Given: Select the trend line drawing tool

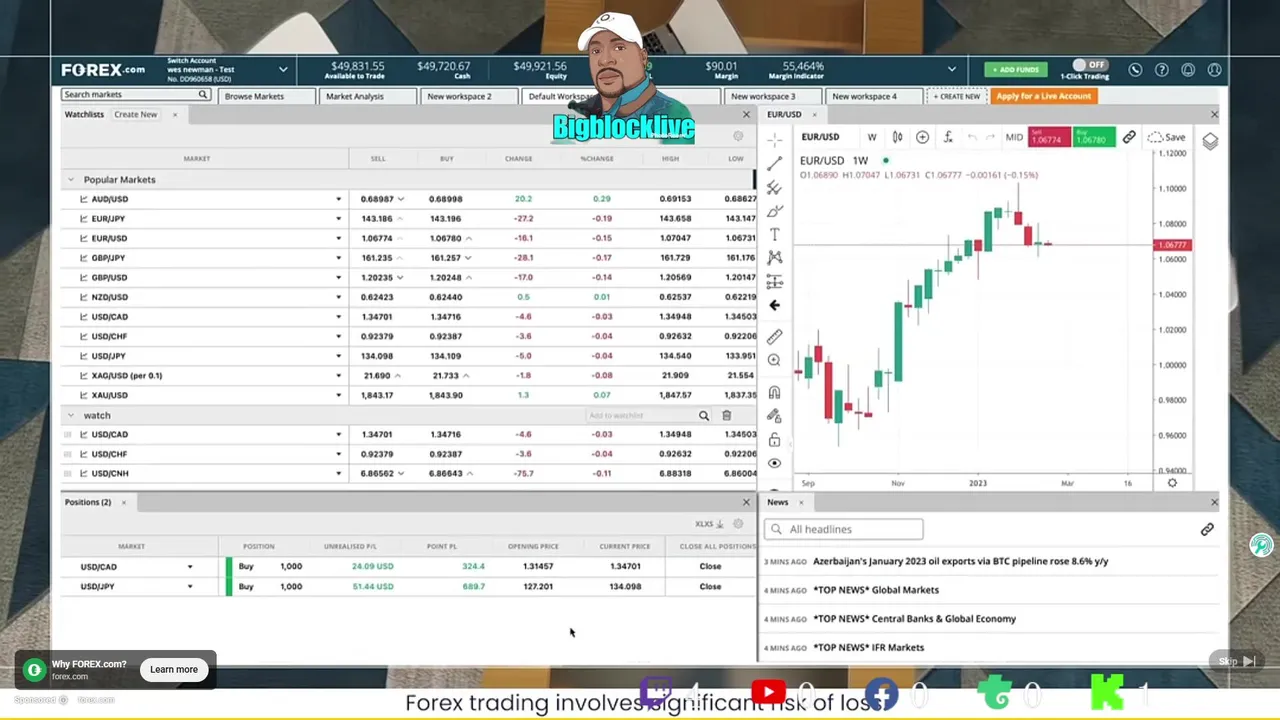Looking at the screenshot, I should tap(775, 163).
